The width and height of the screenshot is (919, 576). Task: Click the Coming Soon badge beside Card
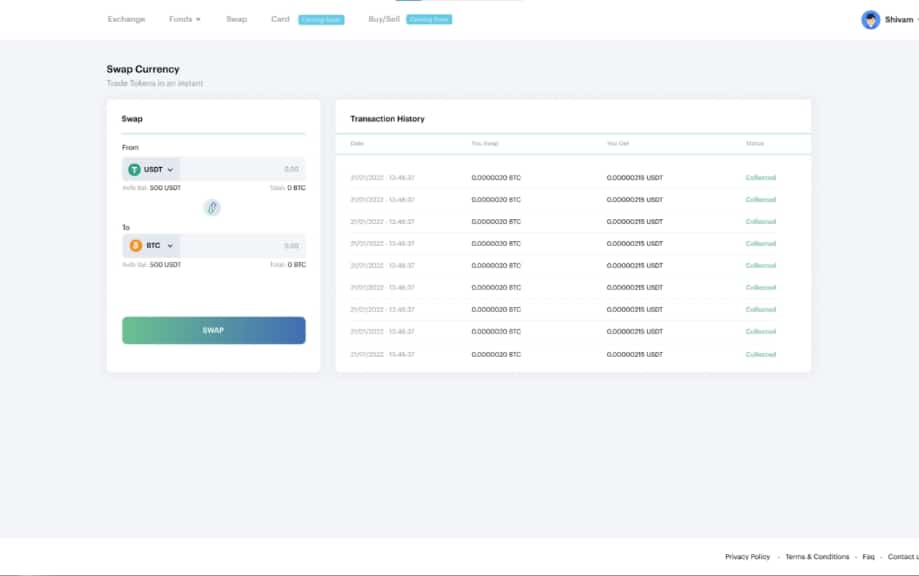tap(321, 20)
